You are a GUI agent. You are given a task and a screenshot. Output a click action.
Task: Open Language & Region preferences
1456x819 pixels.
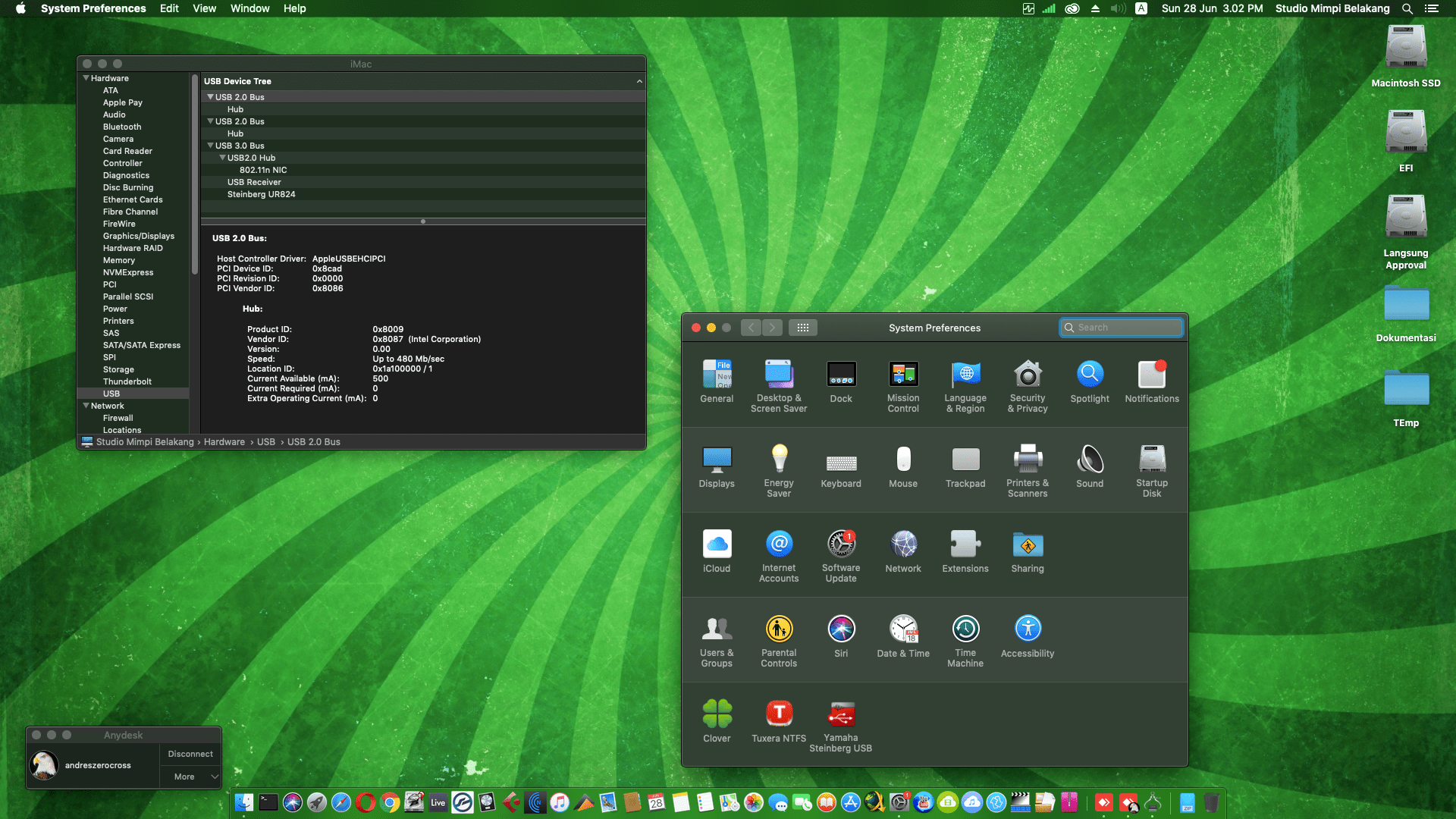click(x=965, y=386)
